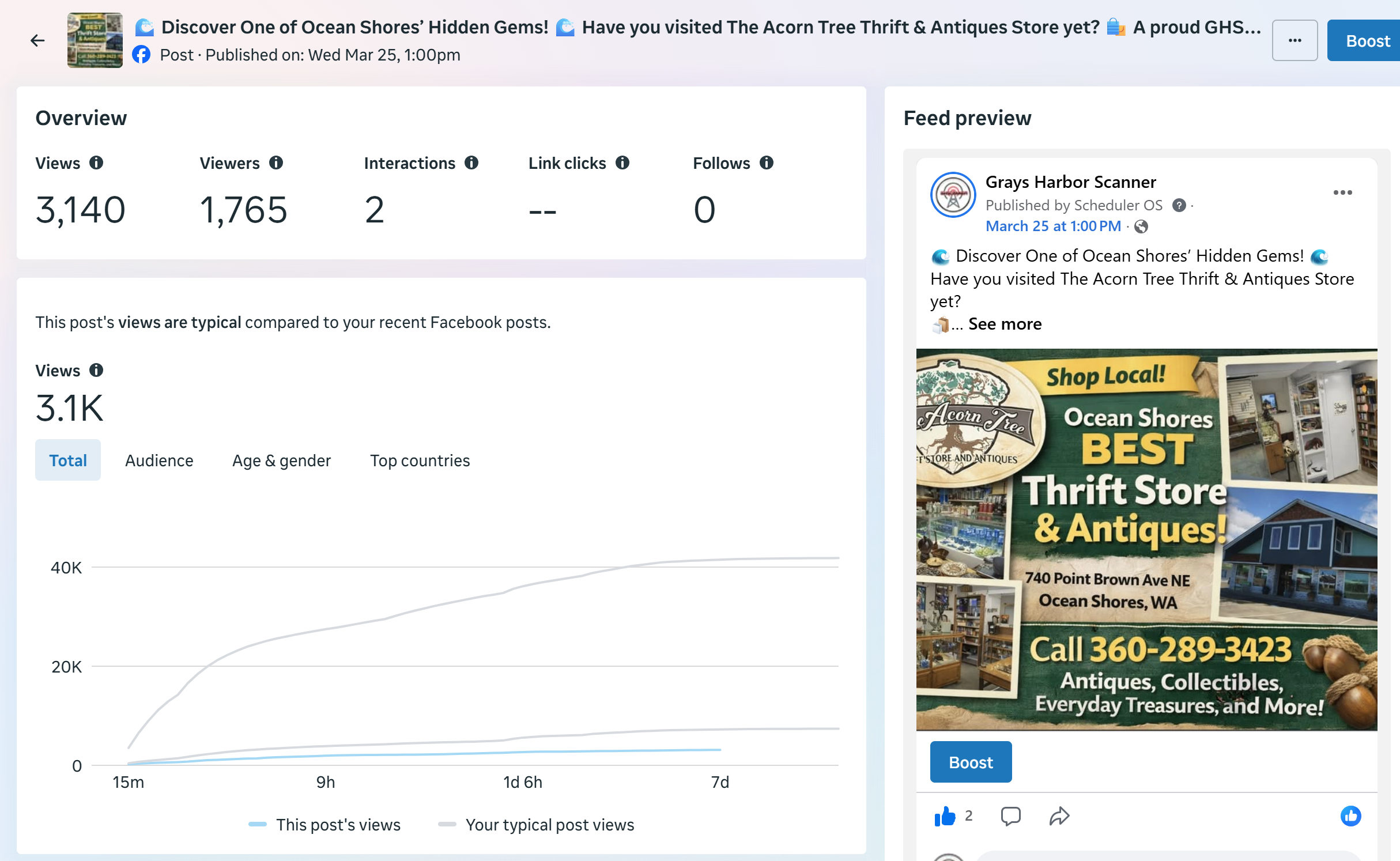Click the Viewers info icon
Image resolution: width=1400 pixels, height=861 pixels.
[276, 163]
